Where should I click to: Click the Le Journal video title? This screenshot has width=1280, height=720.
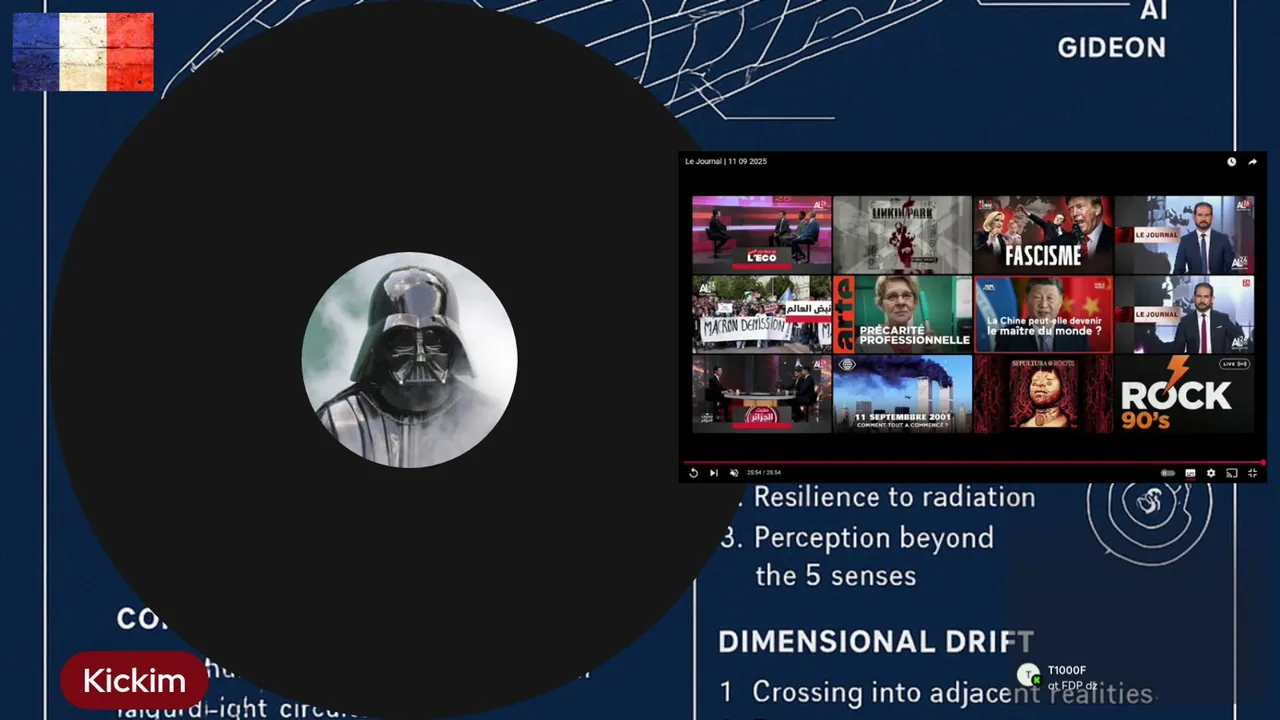click(x=726, y=161)
